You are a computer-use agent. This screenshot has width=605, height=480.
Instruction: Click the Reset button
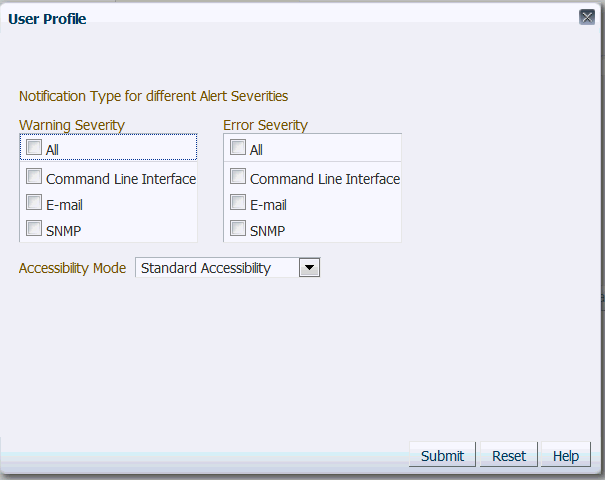509,455
